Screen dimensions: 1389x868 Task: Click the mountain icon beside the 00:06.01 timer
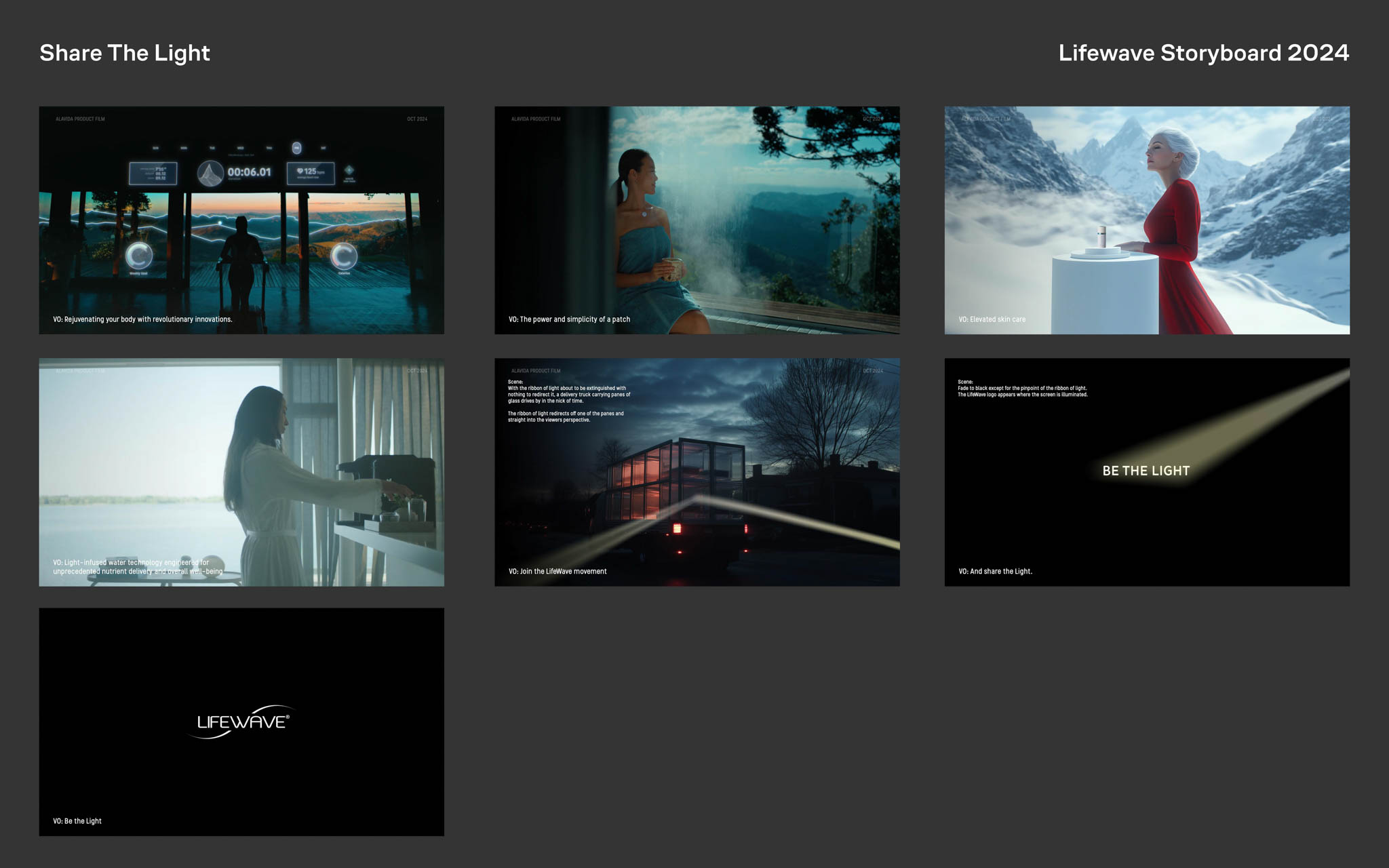[210, 174]
